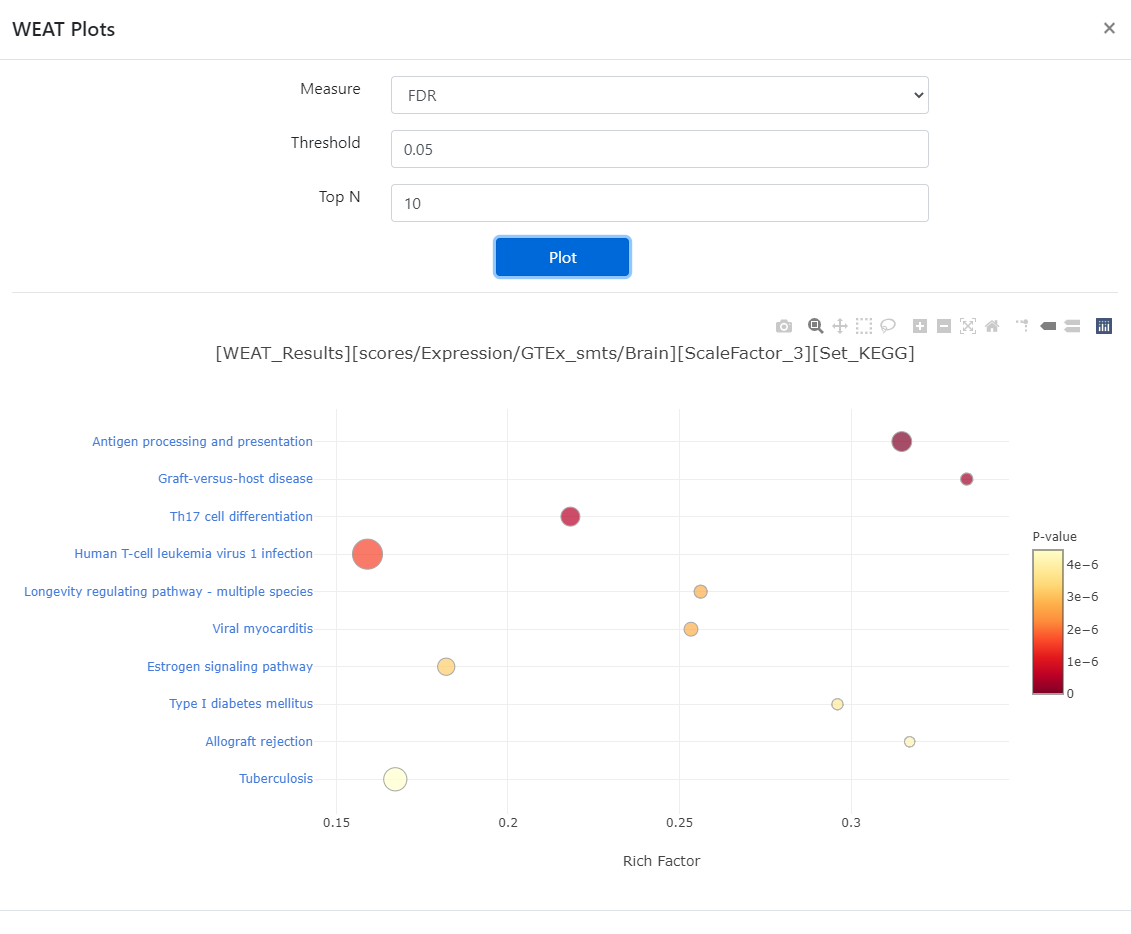Focus the Threshold input field
Screen dimensions: 1131x934
659,149
